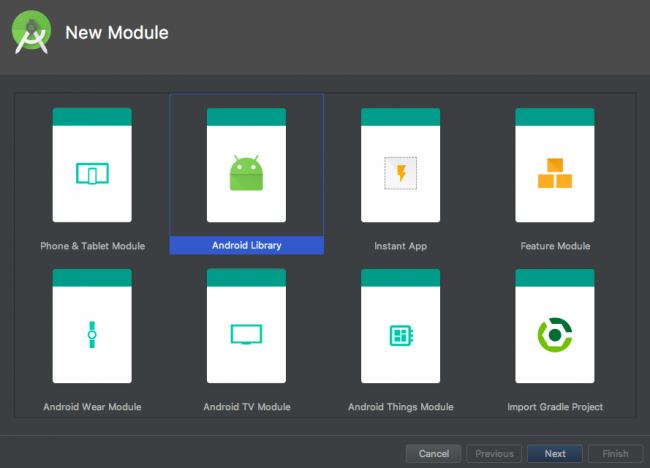Select the Feature Module orange blocks icon
The width and height of the screenshot is (650, 468).
(x=555, y=173)
